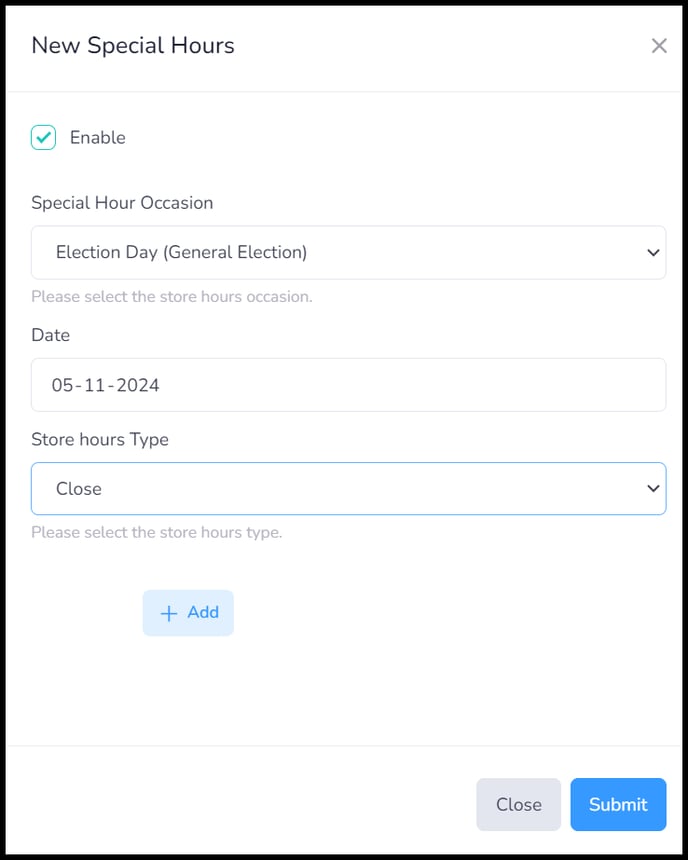Click the gray Close button in footer
Image resolution: width=688 pixels, height=860 pixels.
(518, 804)
